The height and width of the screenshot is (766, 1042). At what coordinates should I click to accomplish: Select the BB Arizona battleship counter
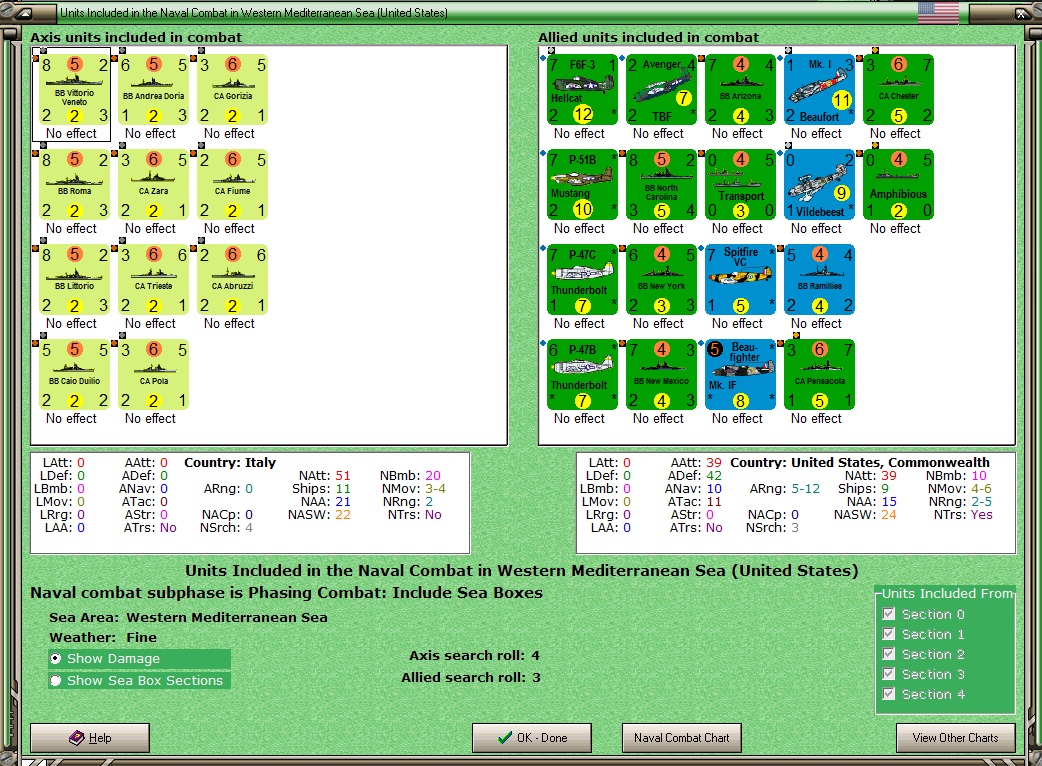click(x=740, y=90)
